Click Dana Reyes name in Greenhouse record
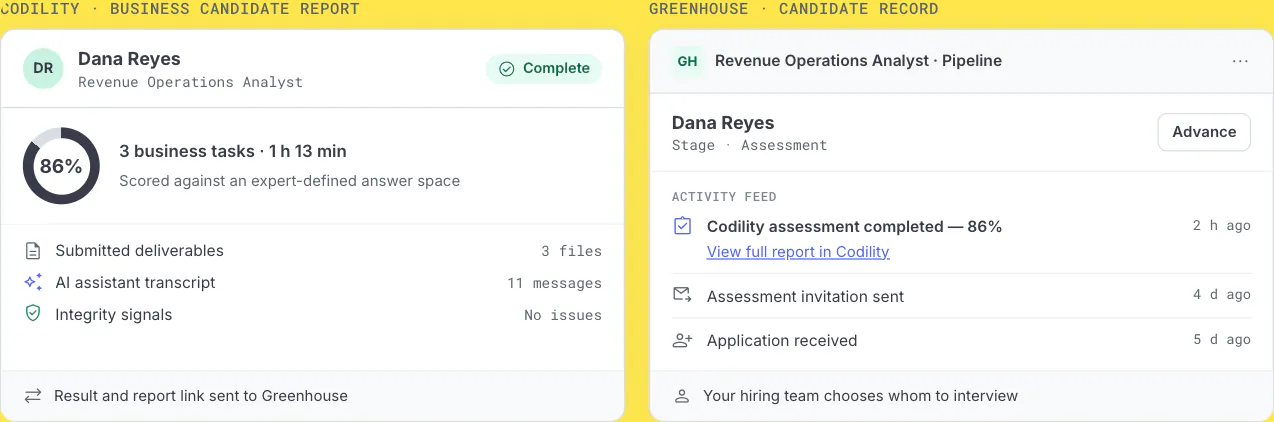 pos(723,123)
